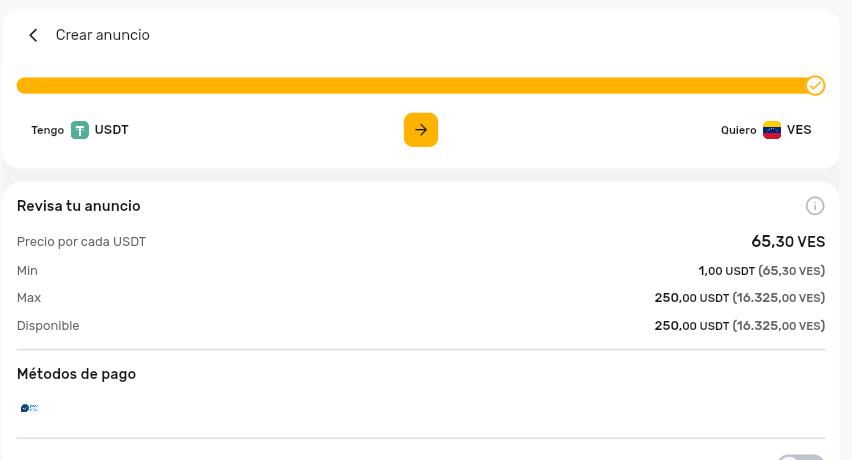Viewport: 852px width, 460px height.
Task: Click the yellow arrow swap button
Action: pyautogui.click(x=421, y=130)
